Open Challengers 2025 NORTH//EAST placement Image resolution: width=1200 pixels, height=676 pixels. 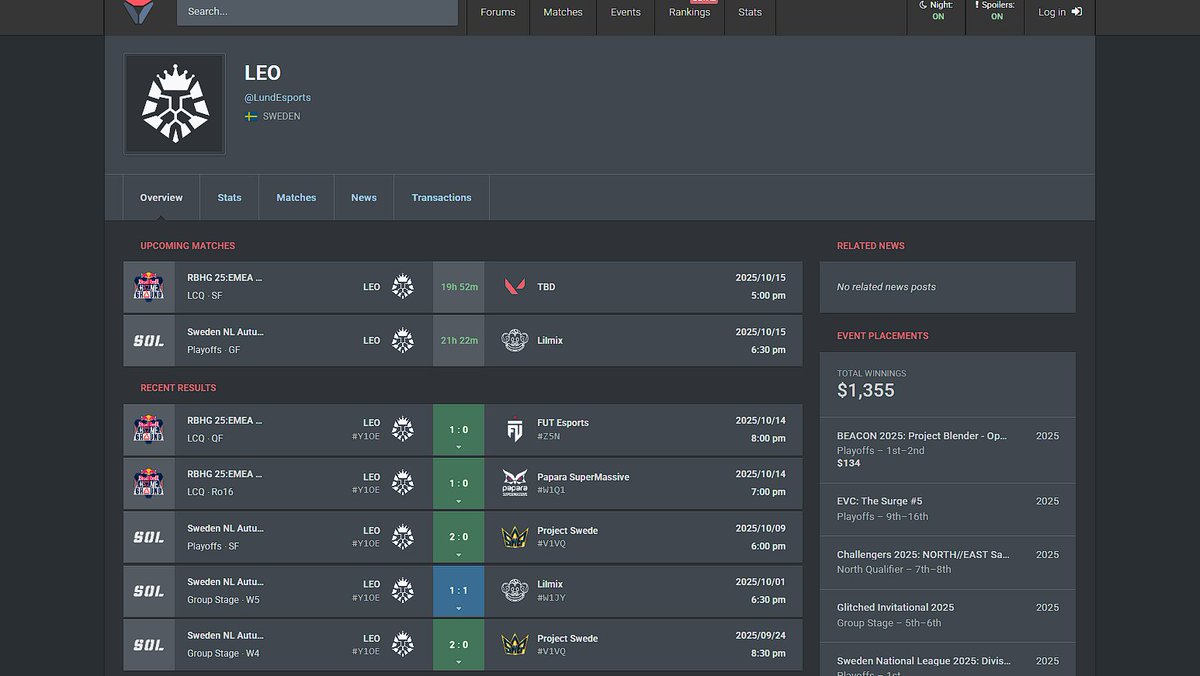(948, 562)
